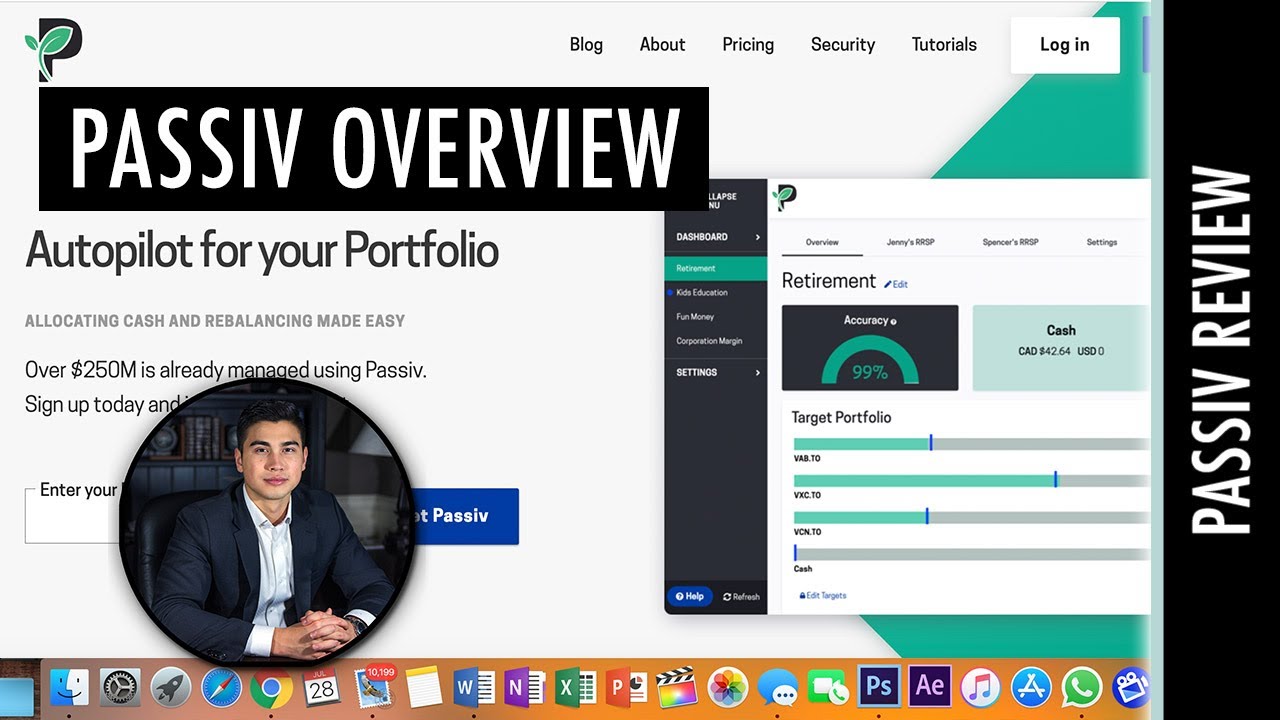Click the 99% accuracy gauge
Viewport: 1280px width, 720px height.
869,362
